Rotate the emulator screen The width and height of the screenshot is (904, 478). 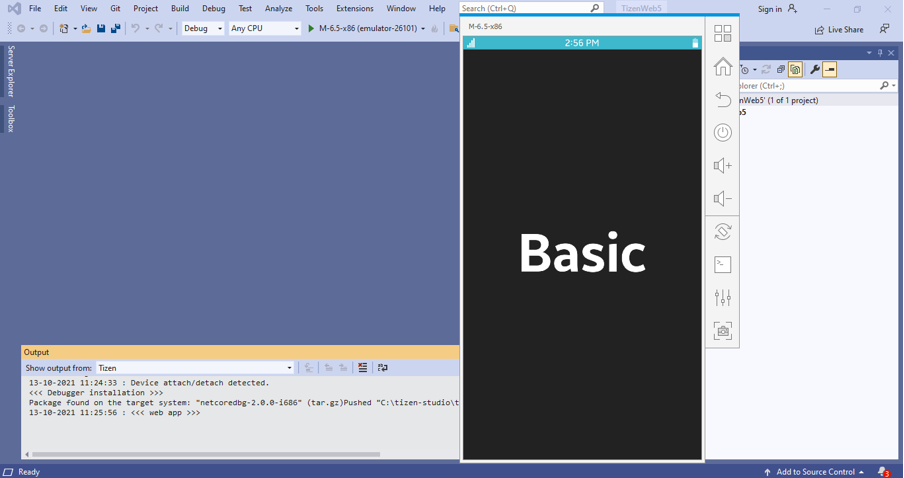(x=722, y=232)
